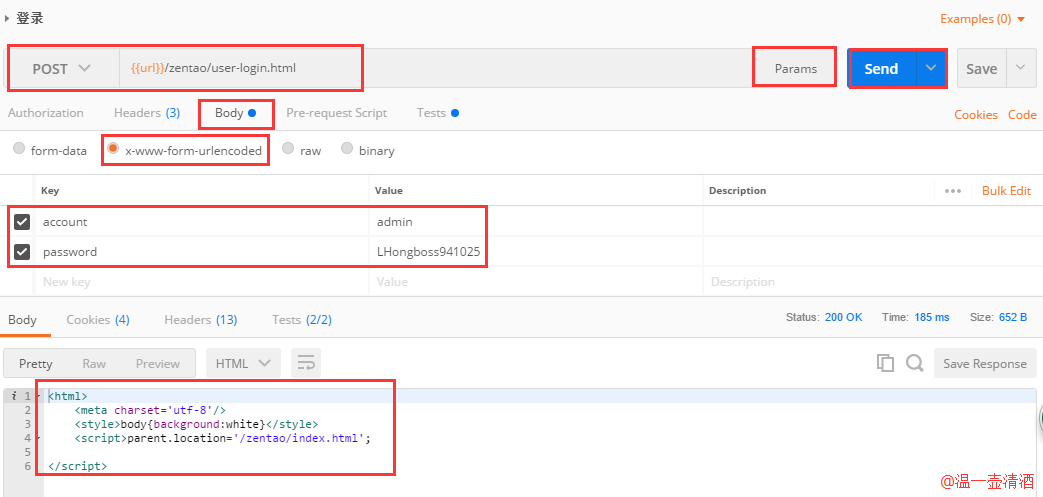Select the binary body radio option
1043x497 pixels.
(347, 148)
